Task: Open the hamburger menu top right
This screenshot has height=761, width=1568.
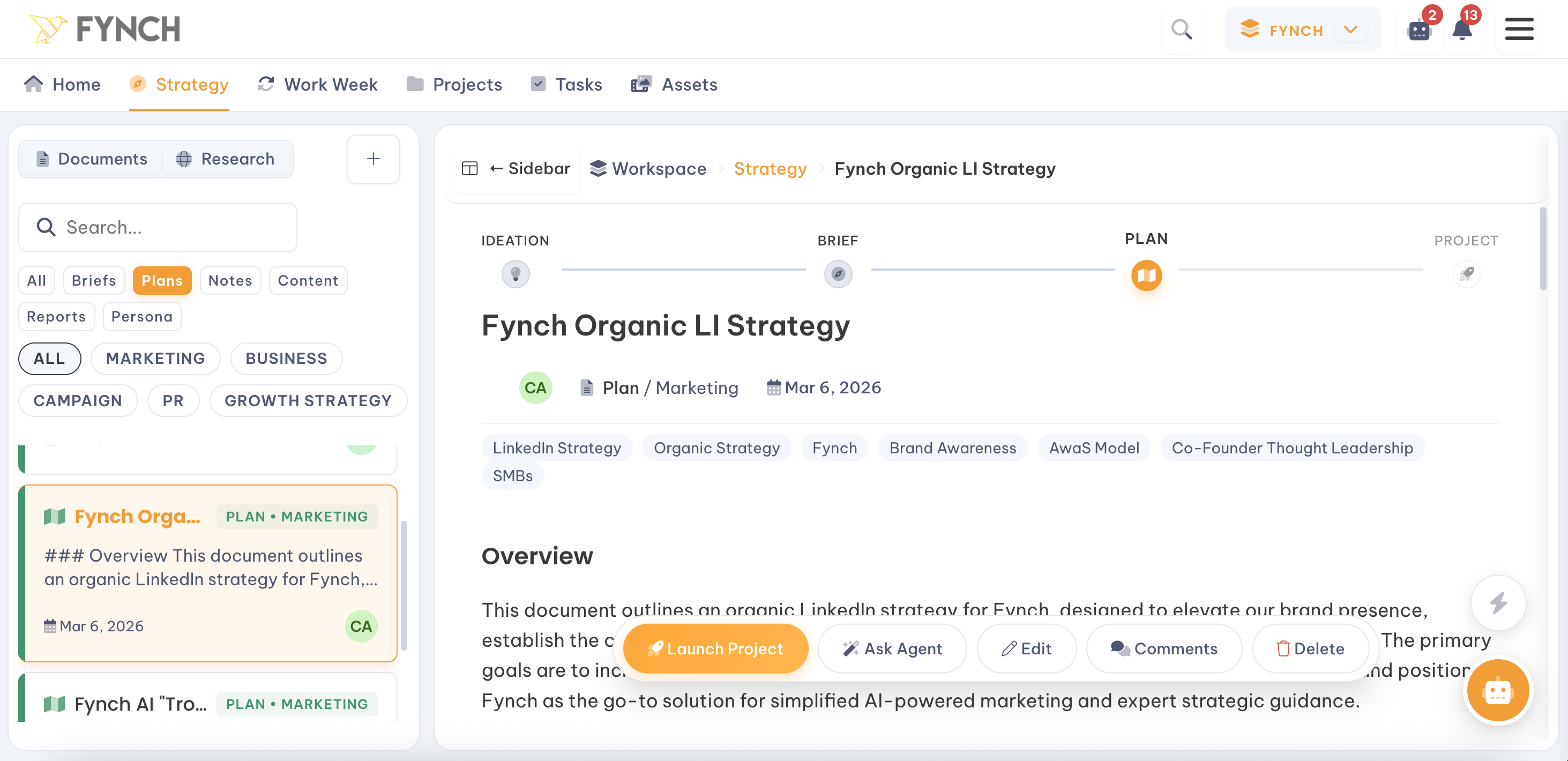Action: coord(1519,28)
